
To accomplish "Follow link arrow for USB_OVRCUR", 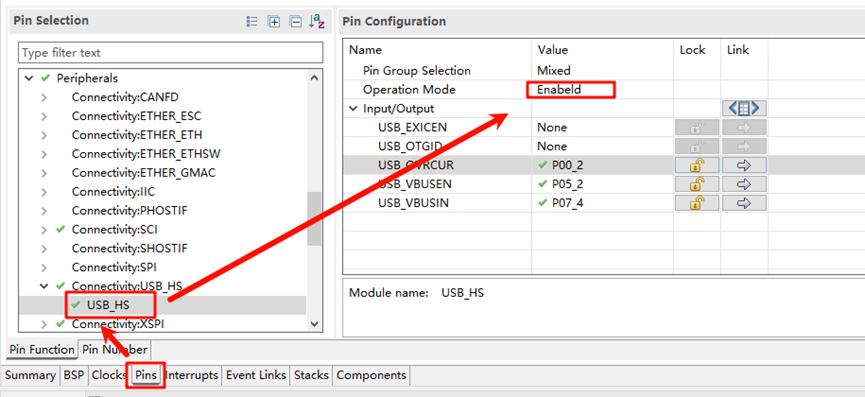I will tap(744, 165).
